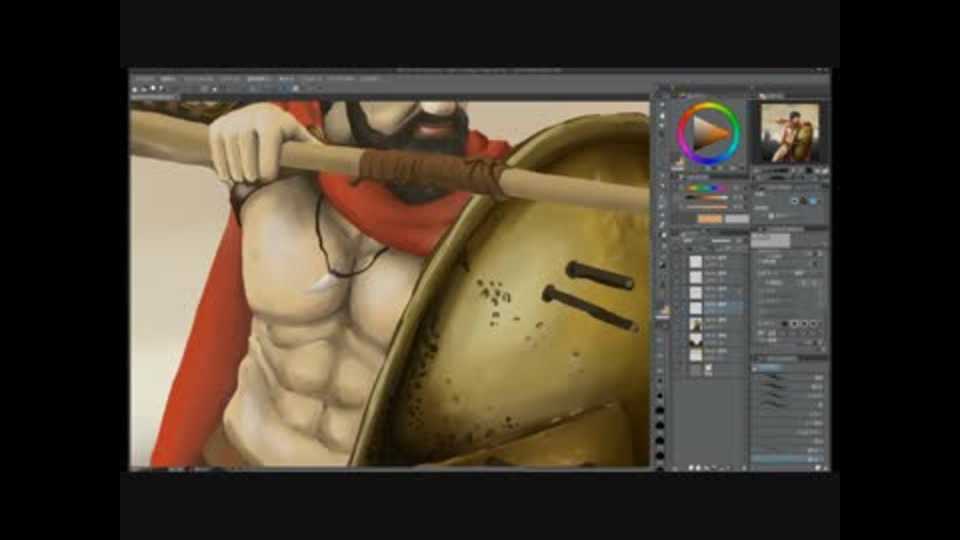Viewport: 960px width, 540px height.
Task: Select the first brush tip shape circle in tool property
Action: (x=786, y=323)
